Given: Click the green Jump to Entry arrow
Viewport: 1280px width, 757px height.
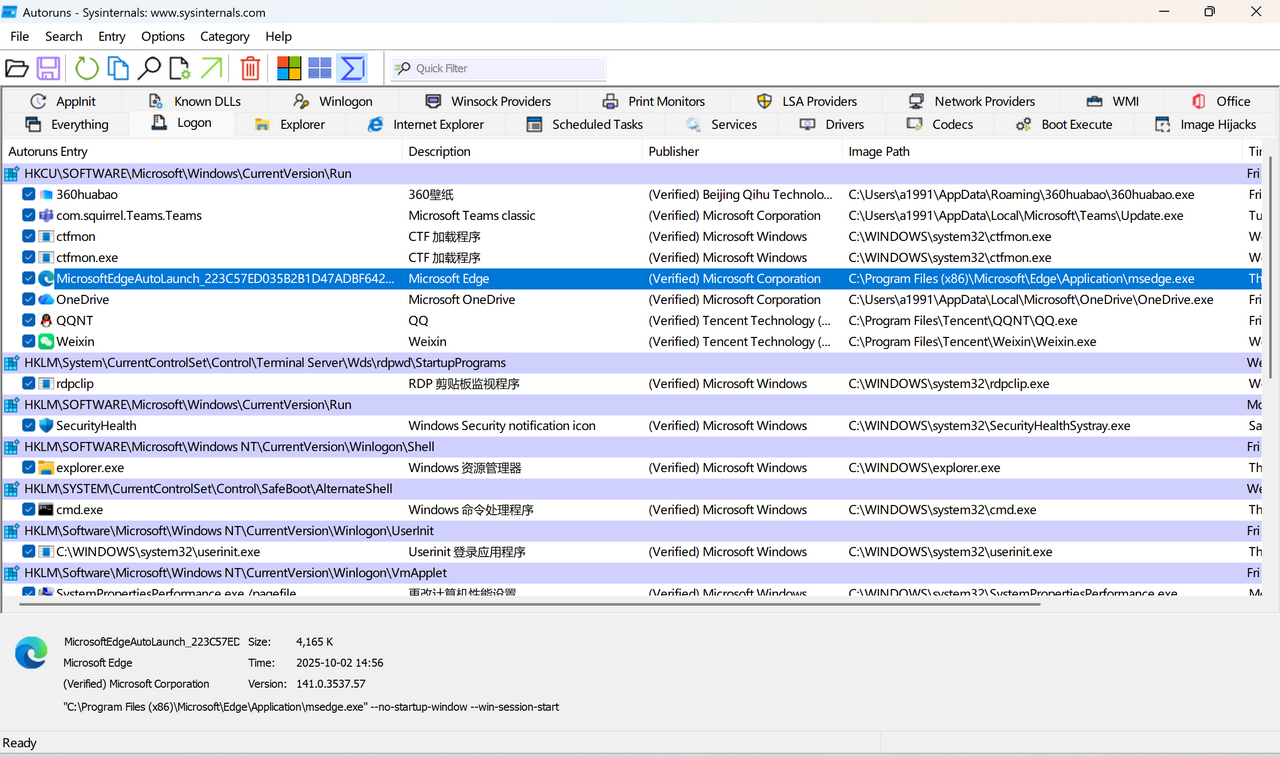Looking at the screenshot, I should coord(211,68).
